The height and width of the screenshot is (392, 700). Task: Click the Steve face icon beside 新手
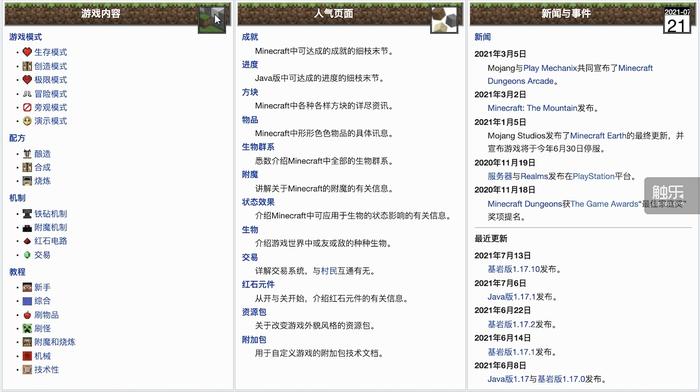pyautogui.click(x=27, y=287)
